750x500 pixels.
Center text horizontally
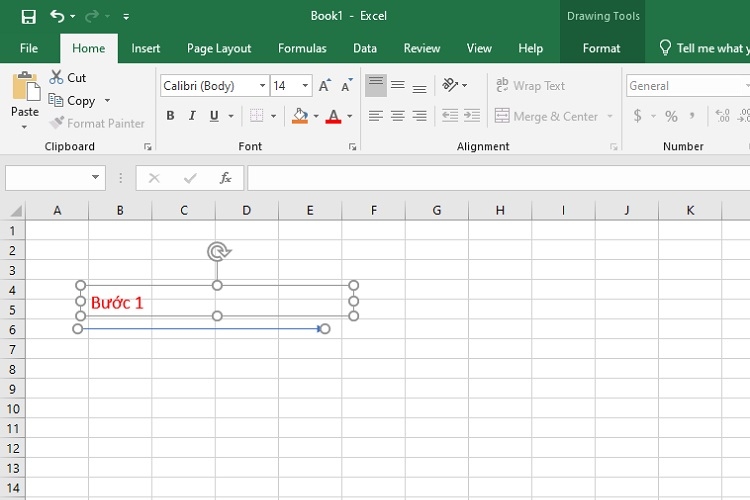click(397, 116)
